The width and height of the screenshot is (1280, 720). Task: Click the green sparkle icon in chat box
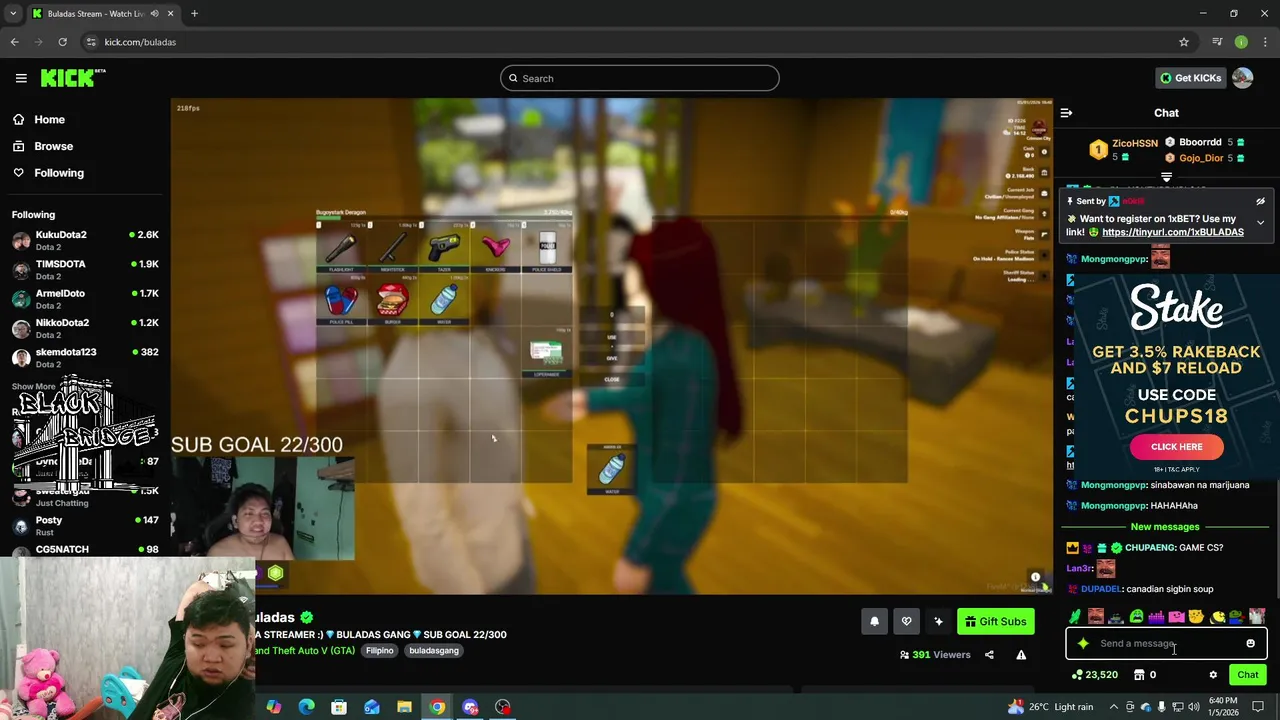click(x=1083, y=644)
